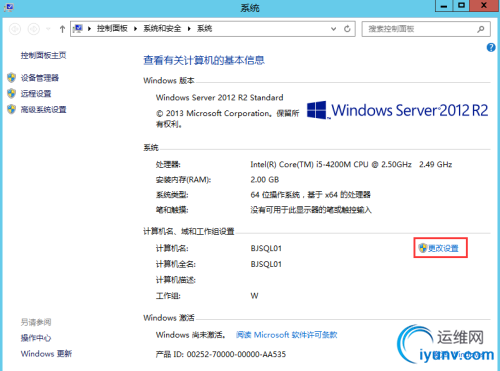The height and width of the screenshot is (371, 500).
Task: Click the computer icon in the address bar
Action: 78,29
